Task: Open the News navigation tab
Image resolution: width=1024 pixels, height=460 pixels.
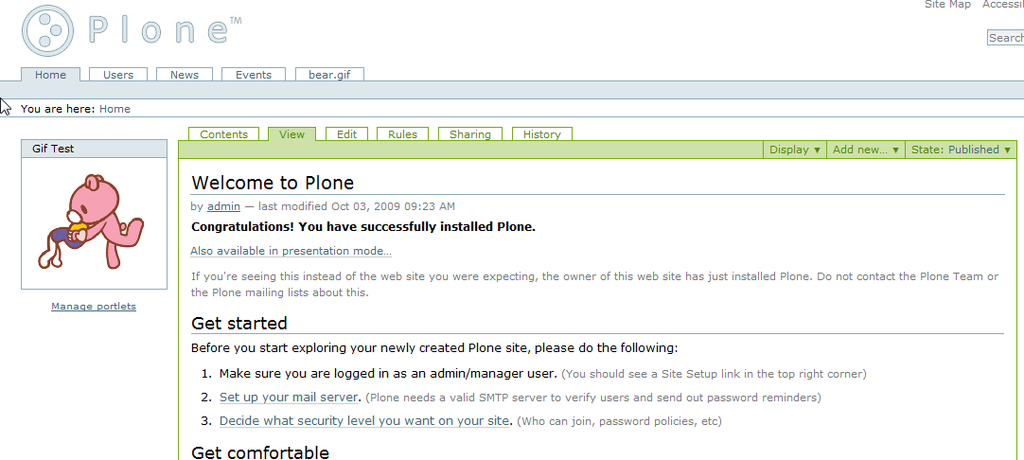Action: [184, 74]
